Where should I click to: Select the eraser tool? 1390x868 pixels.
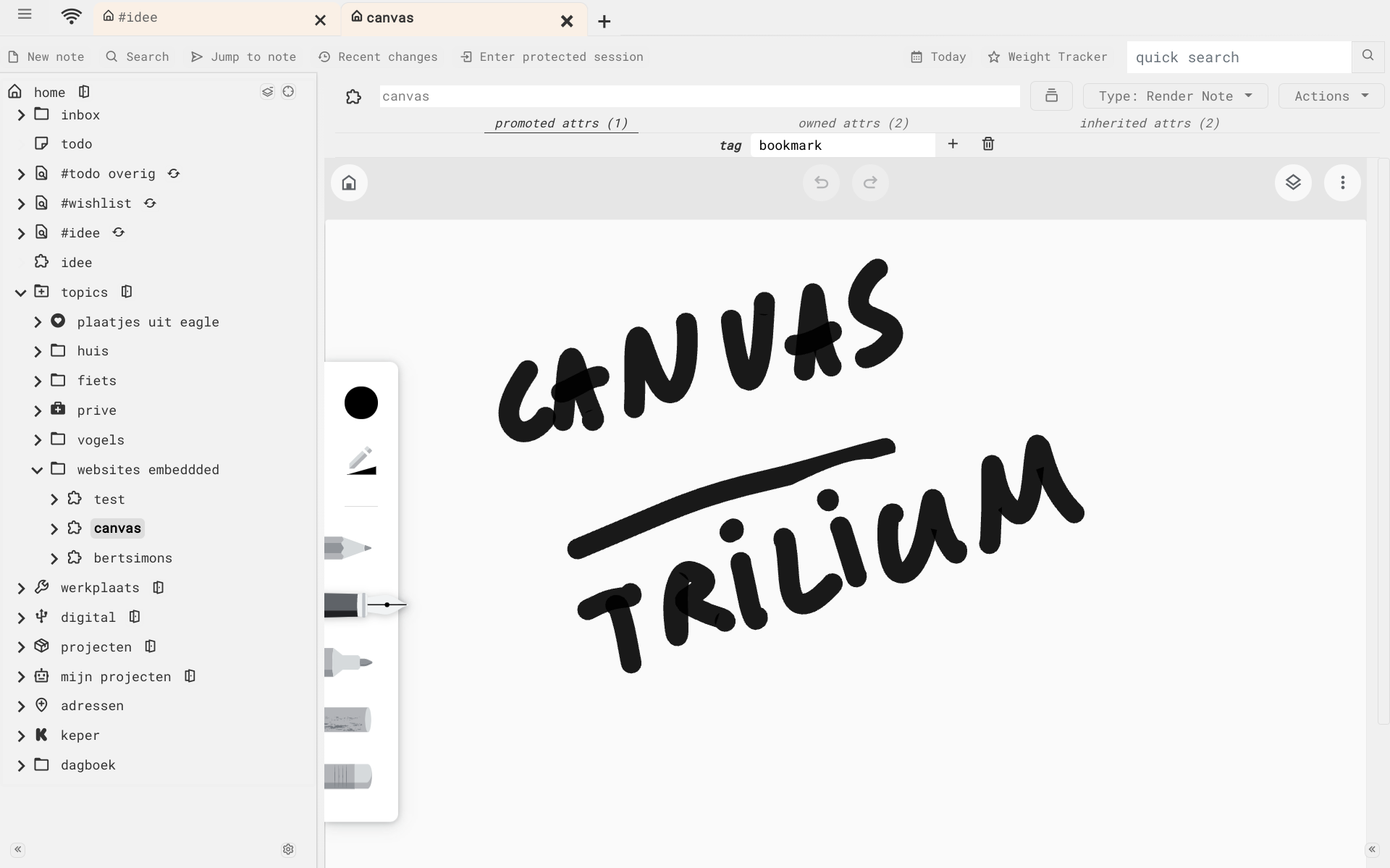point(348,776)
